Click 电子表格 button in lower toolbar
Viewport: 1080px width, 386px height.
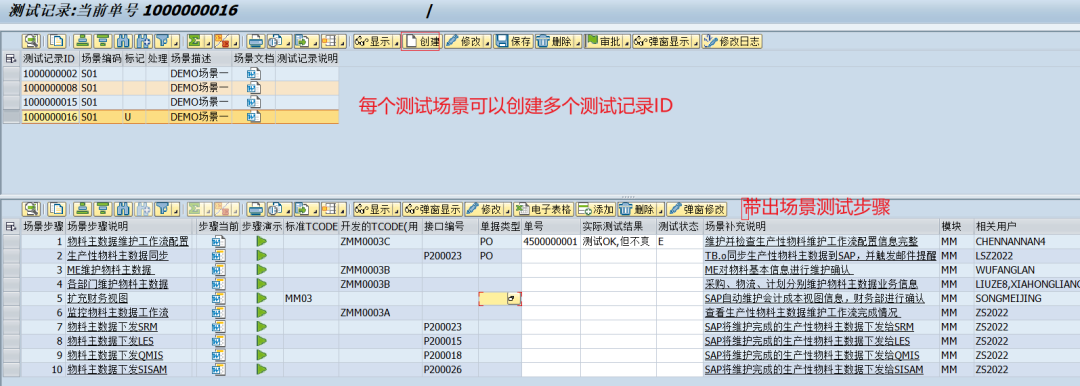[543, 209]
